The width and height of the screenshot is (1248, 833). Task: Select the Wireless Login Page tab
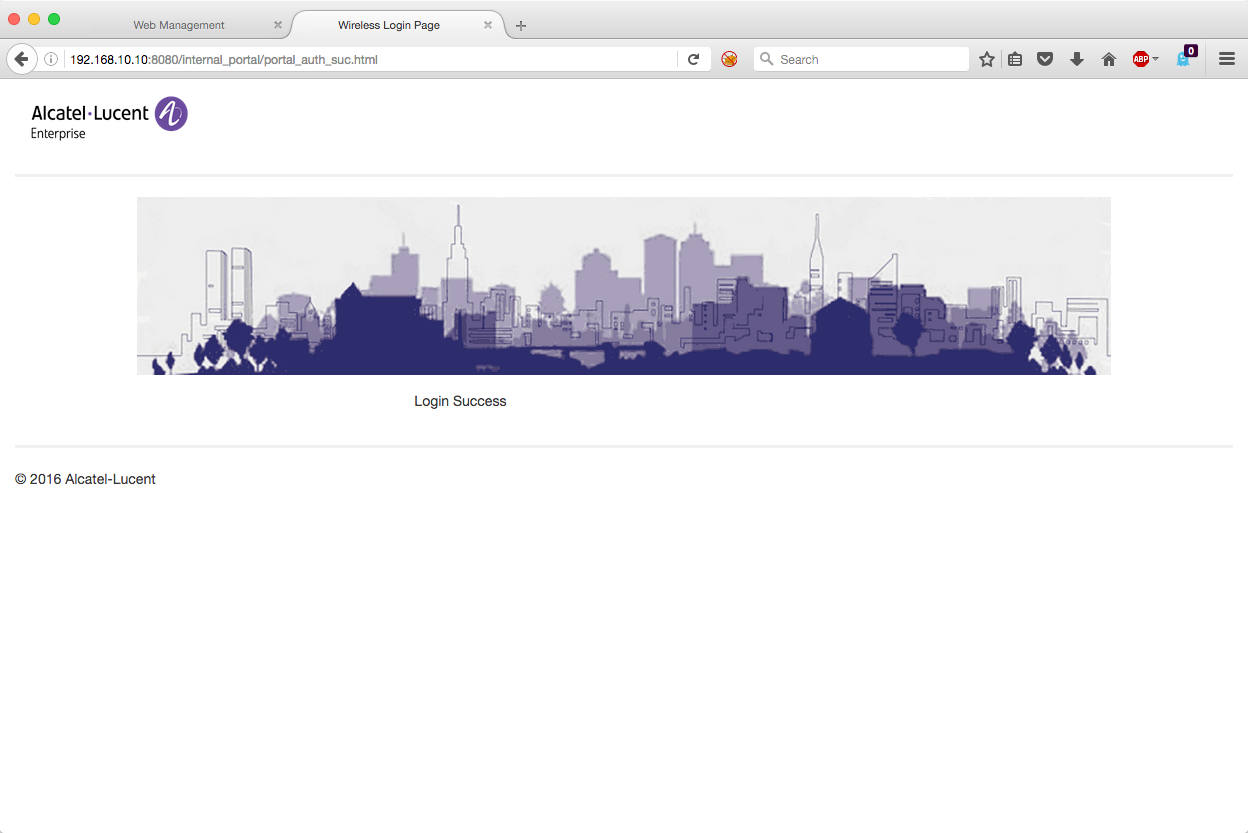pos(389,25)
